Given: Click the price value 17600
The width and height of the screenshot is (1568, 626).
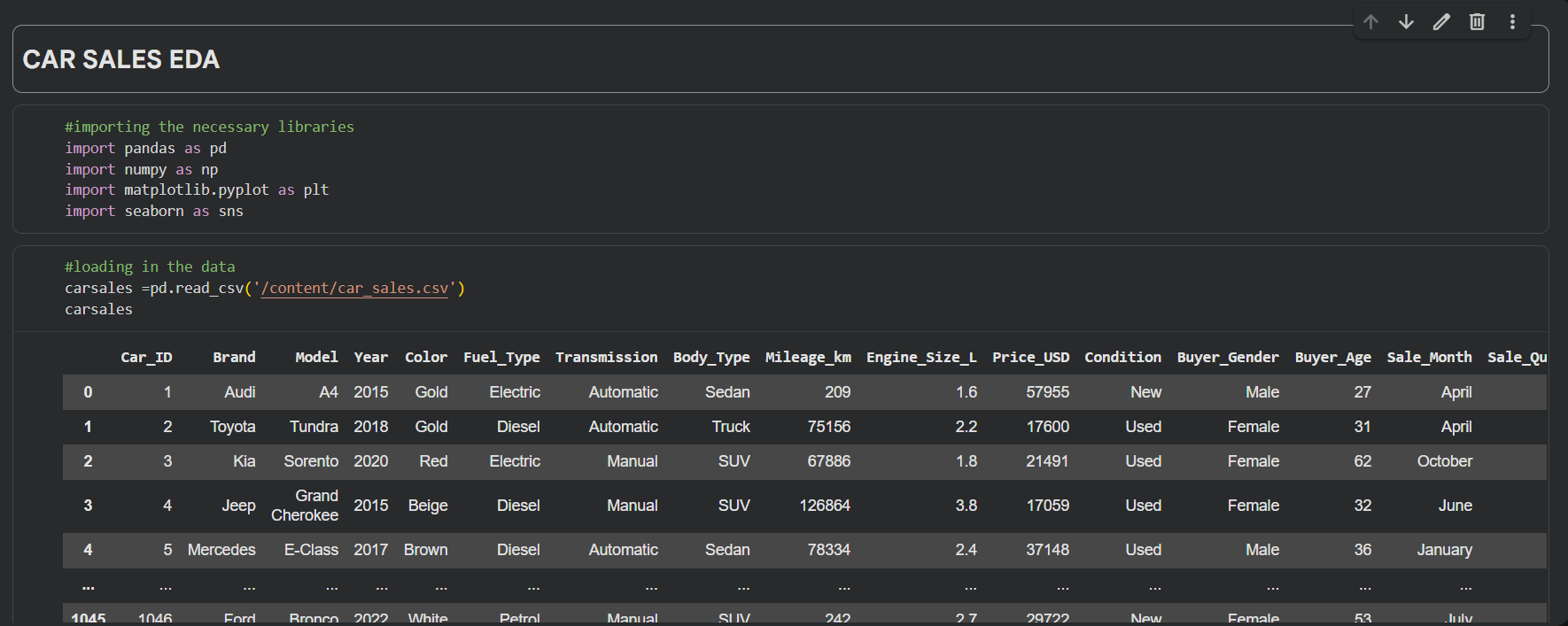Looking at the screenshot, I should [x=1047, y=427].
